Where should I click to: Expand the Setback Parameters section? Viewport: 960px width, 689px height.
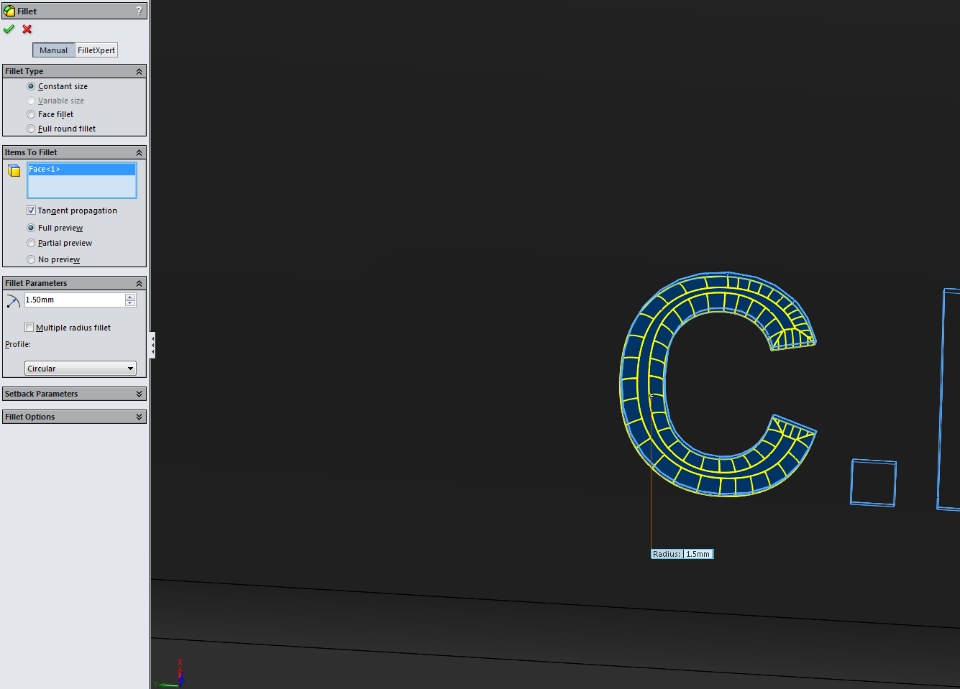coord(139,394)
